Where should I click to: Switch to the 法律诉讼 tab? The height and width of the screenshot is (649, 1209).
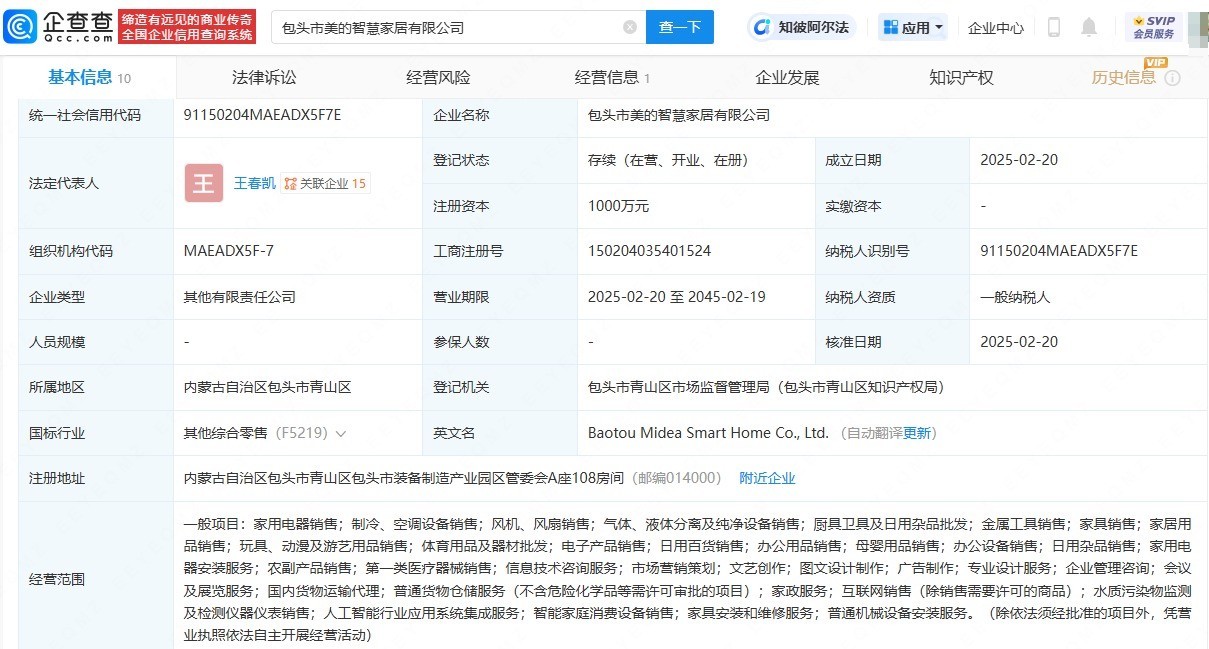click(x=264, y=78)
